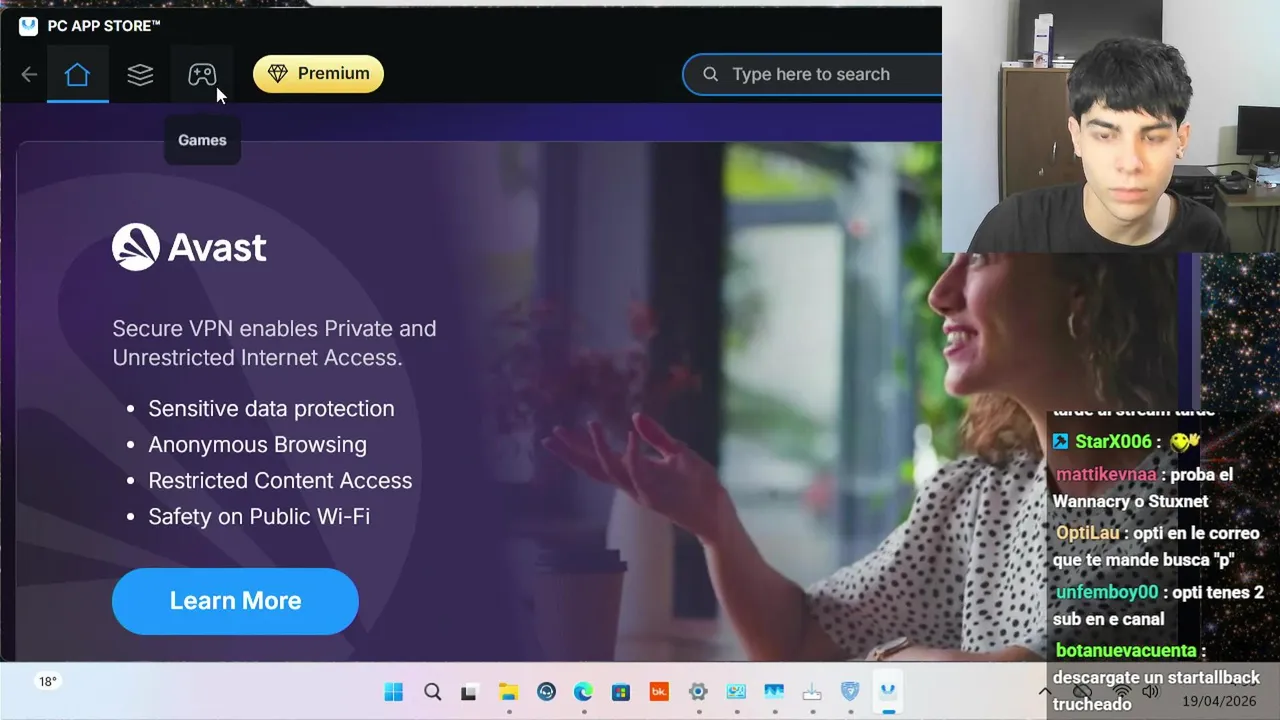Click 'Restricted Content Access' bullet text

280,481
